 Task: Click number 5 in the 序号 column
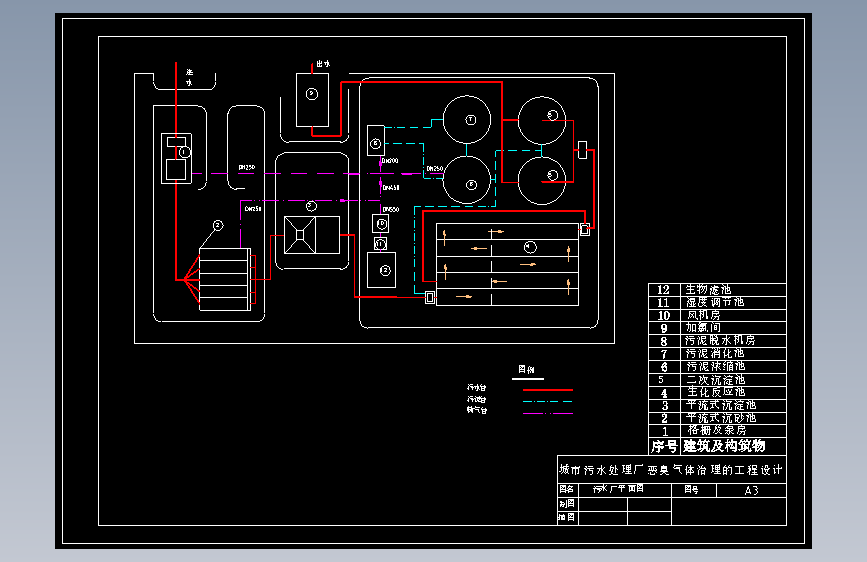pos(661,379)
